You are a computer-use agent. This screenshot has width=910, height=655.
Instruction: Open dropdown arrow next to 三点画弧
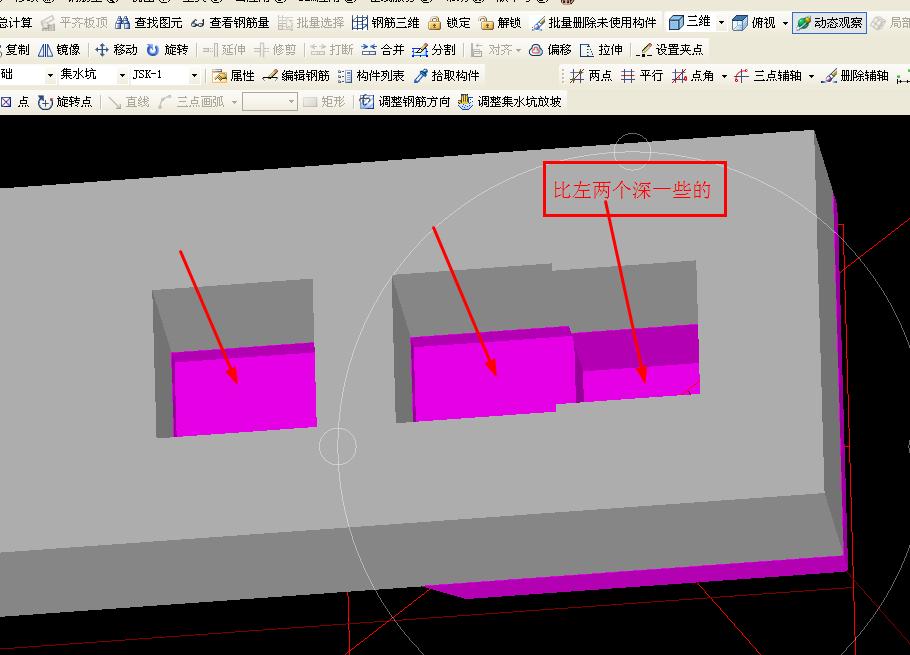click(234, 103)
